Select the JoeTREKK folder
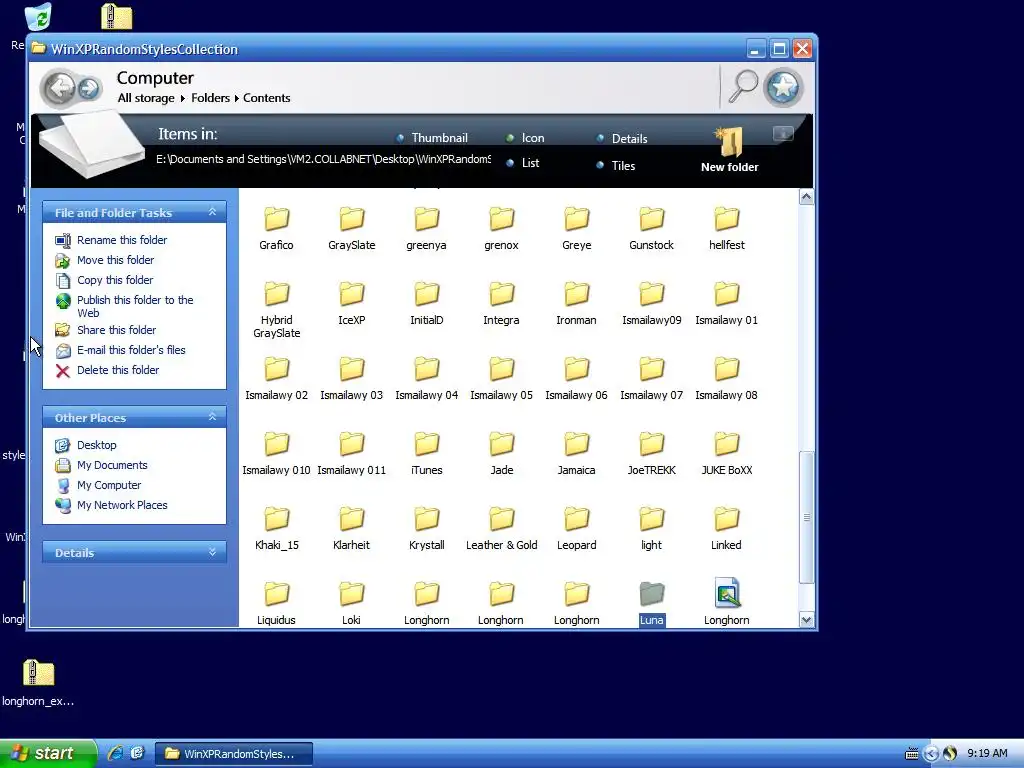 652,454
